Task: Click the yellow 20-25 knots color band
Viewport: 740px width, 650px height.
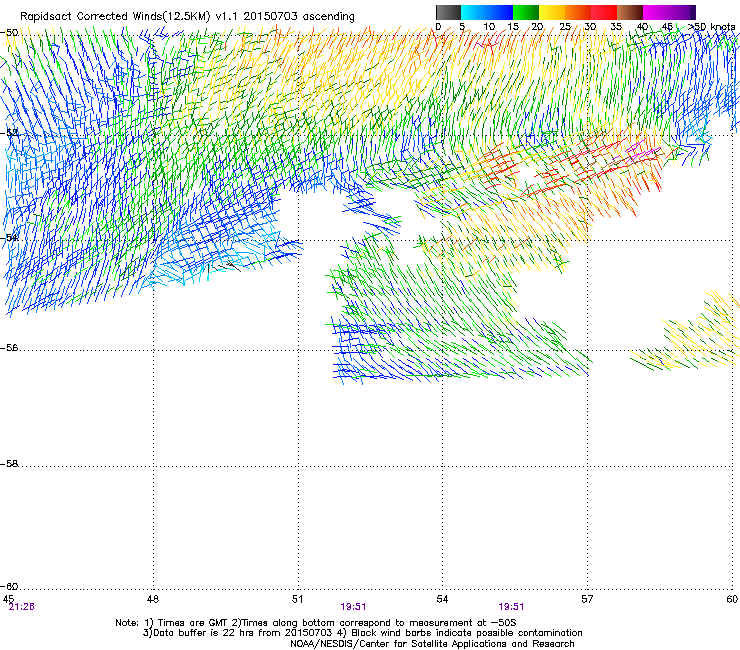Action: [552, 12]
